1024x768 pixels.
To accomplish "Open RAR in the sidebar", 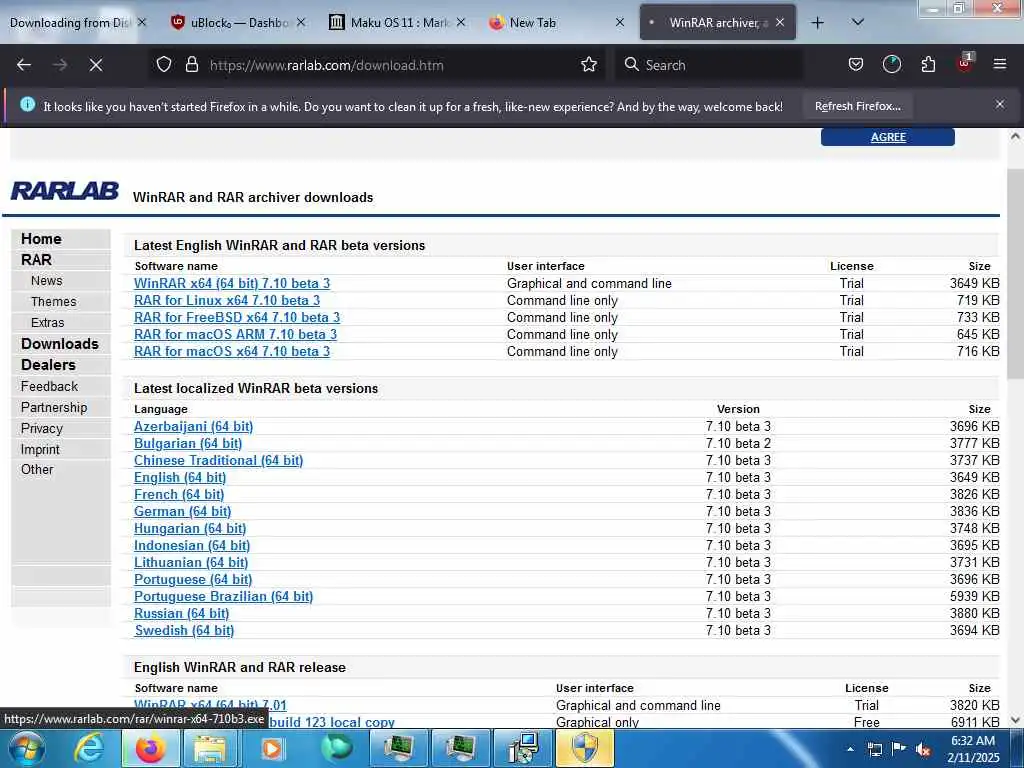I will pos(36,260).
